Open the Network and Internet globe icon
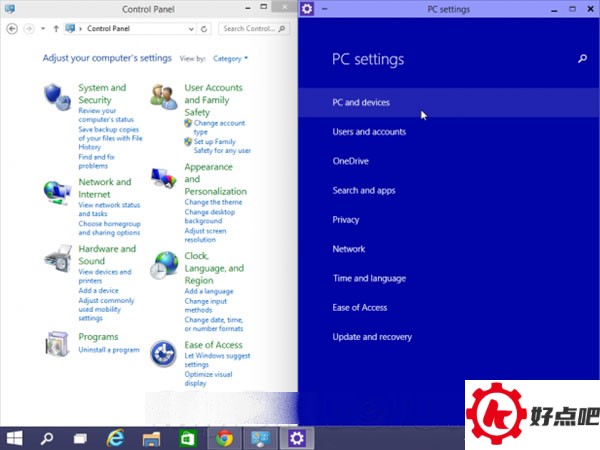Screen dimensions: 600x450 [57, 191]
